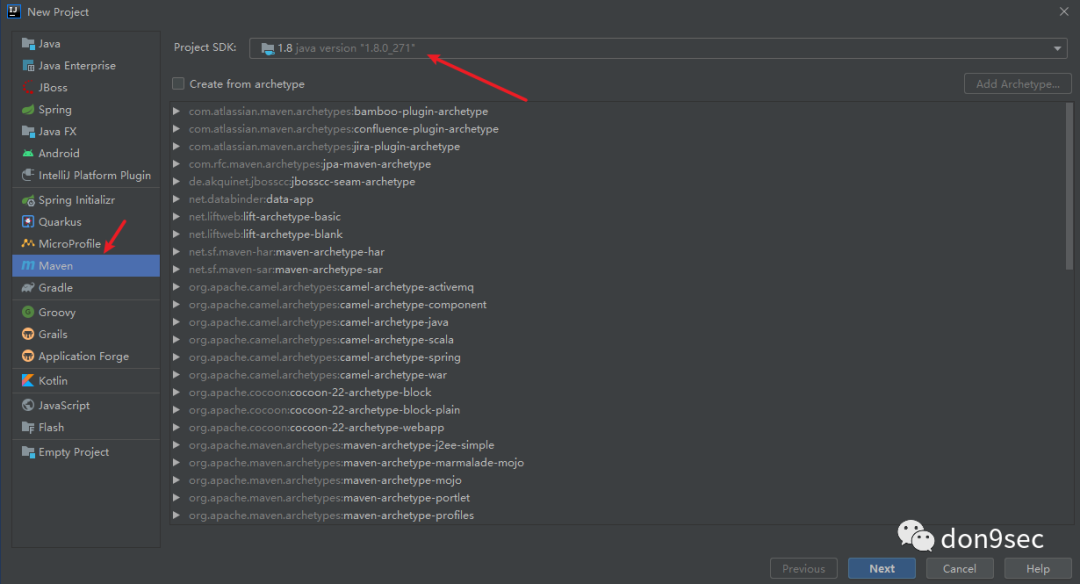Click the Groovy icon
Viewport: 1080px width, 584px height.
[x=28, y=312]
